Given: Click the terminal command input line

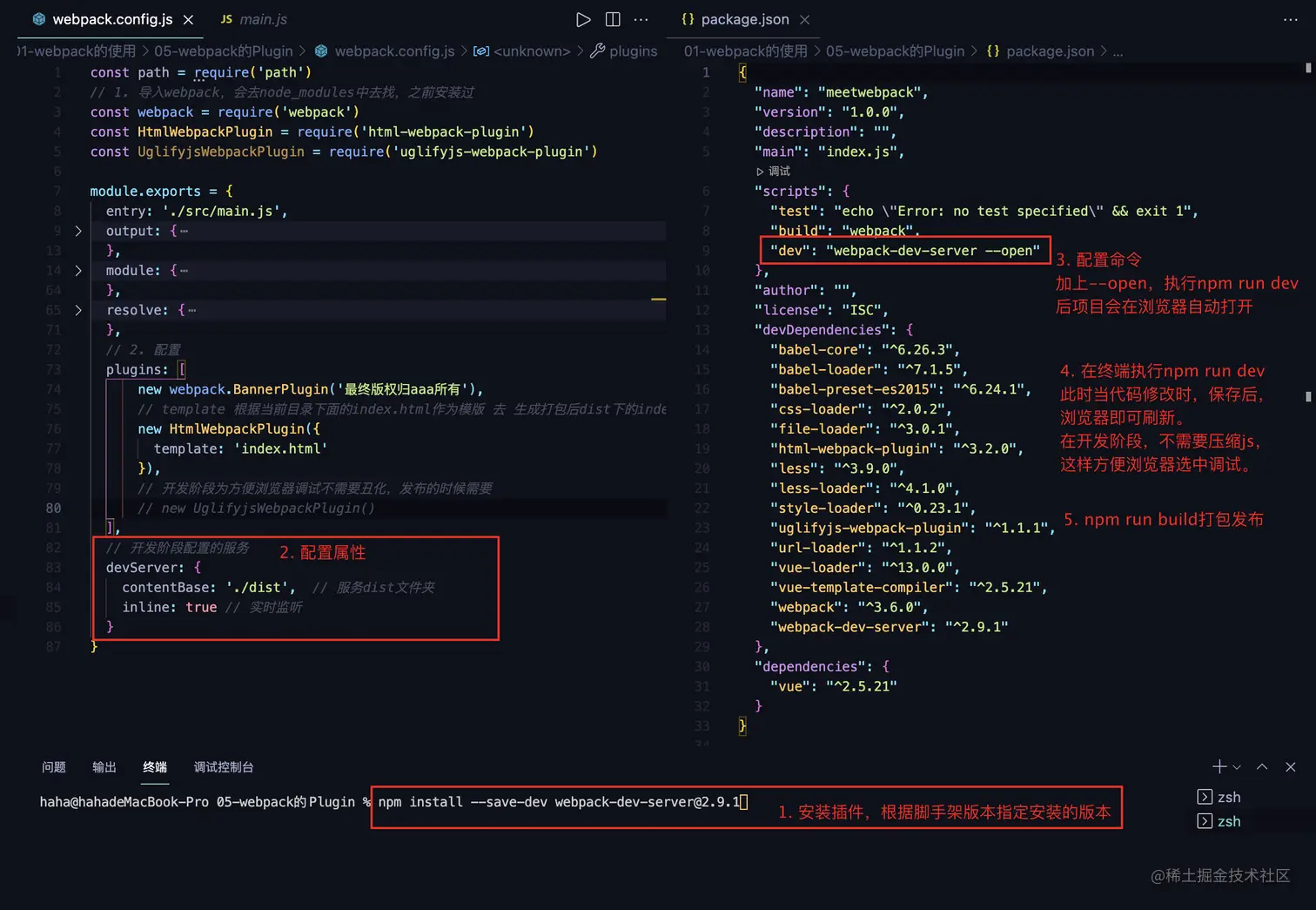Looking at the screenshot, I should coord(562,802).
